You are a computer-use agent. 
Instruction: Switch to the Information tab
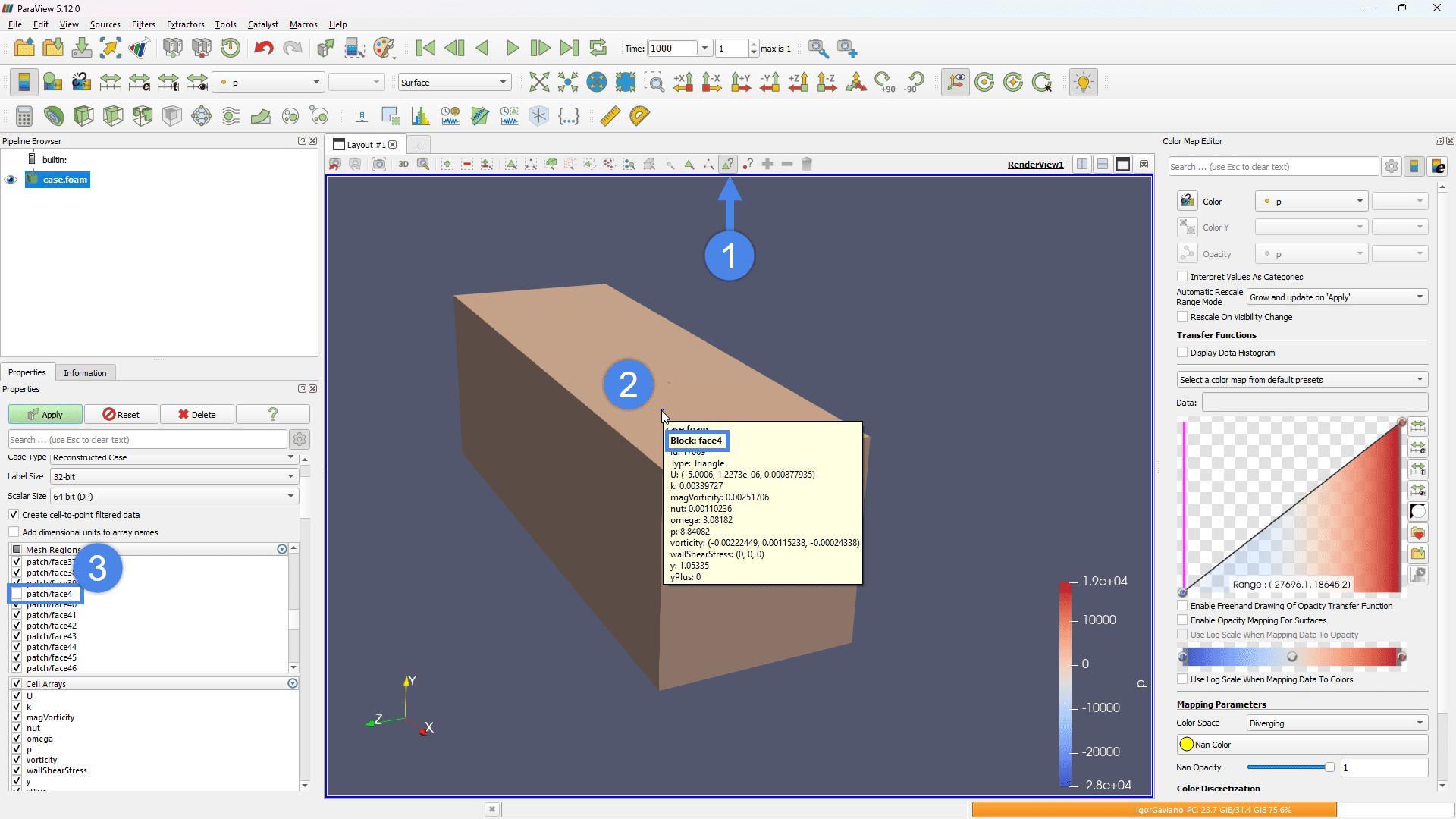pyautogui.click(x=85, y=373)
